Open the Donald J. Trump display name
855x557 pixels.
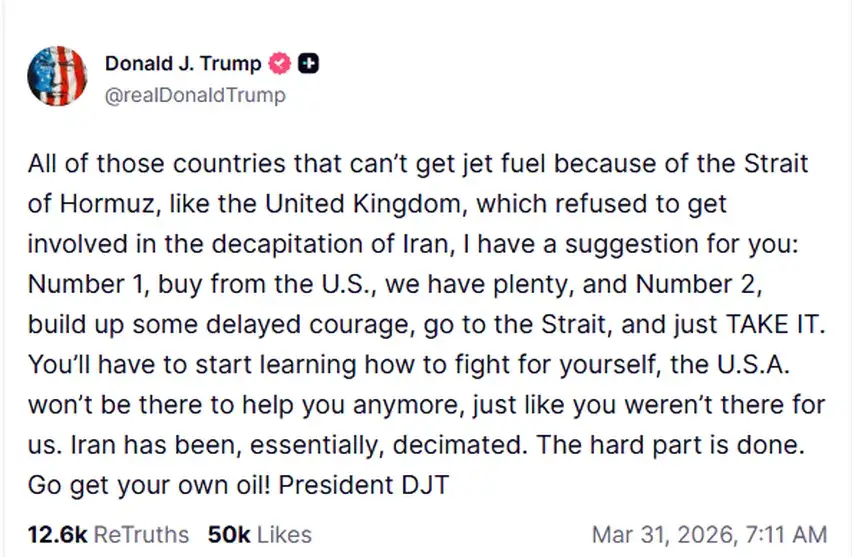183,64
